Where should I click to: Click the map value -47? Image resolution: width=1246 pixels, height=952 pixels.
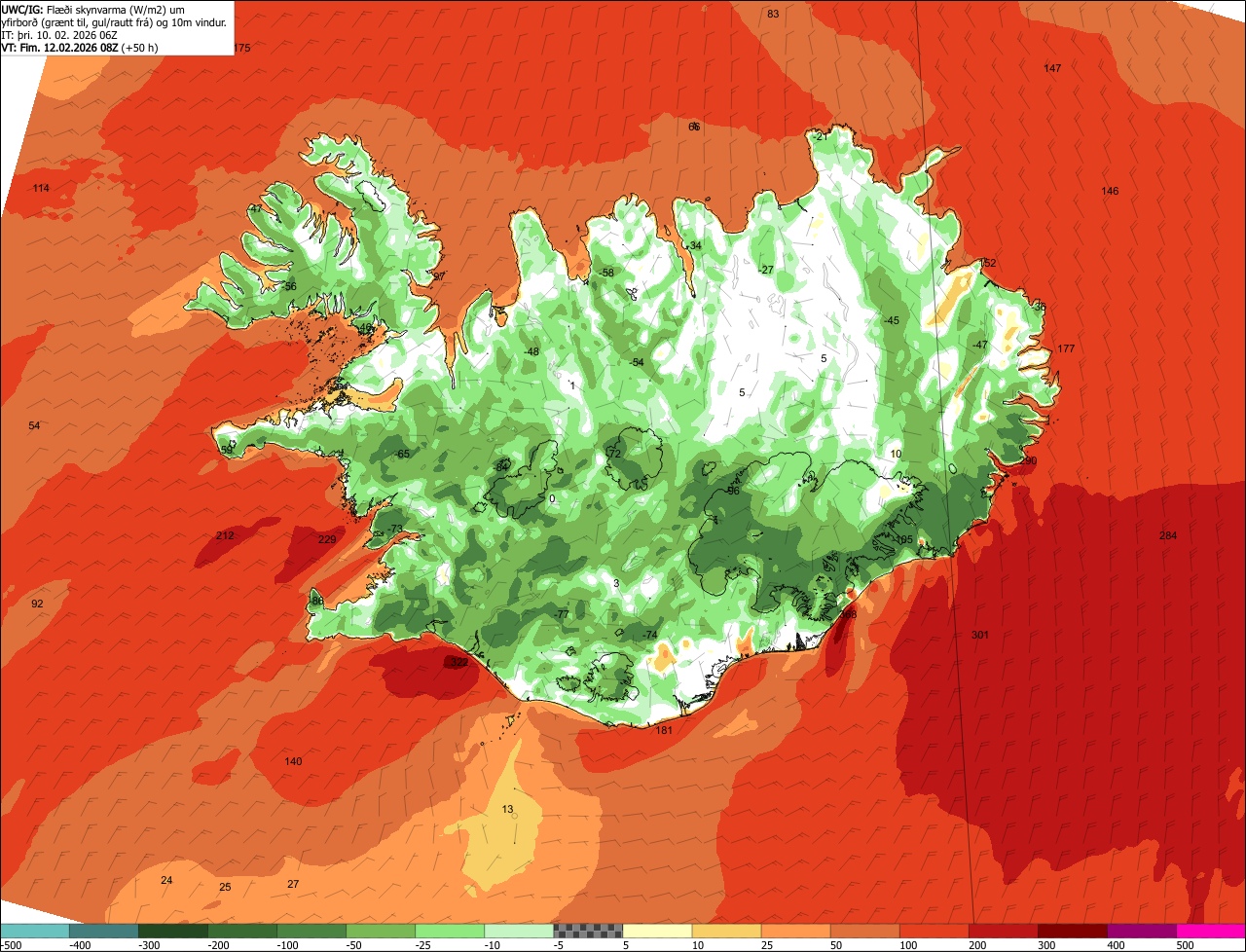[979, 345]
